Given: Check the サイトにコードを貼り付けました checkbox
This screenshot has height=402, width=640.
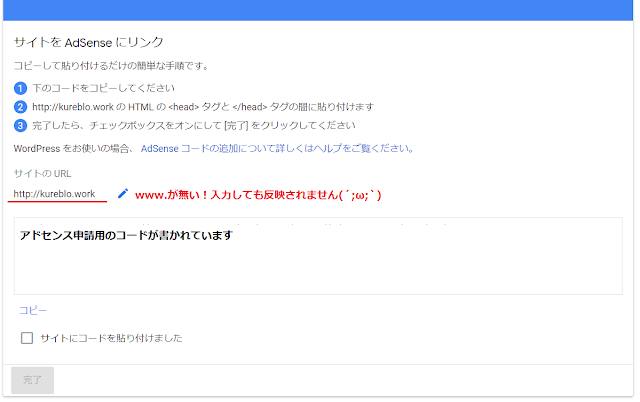Looking at the screenshot, I should [27, 338].
